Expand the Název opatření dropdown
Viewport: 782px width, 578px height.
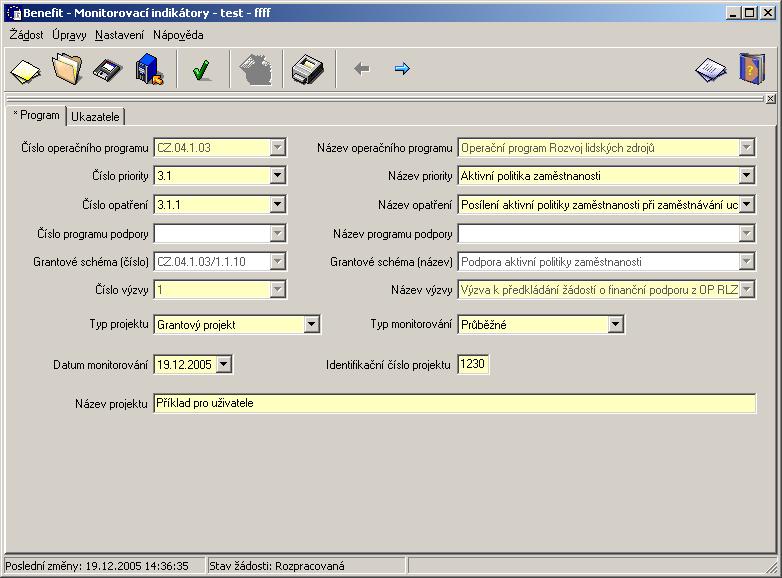click(746, 204)
